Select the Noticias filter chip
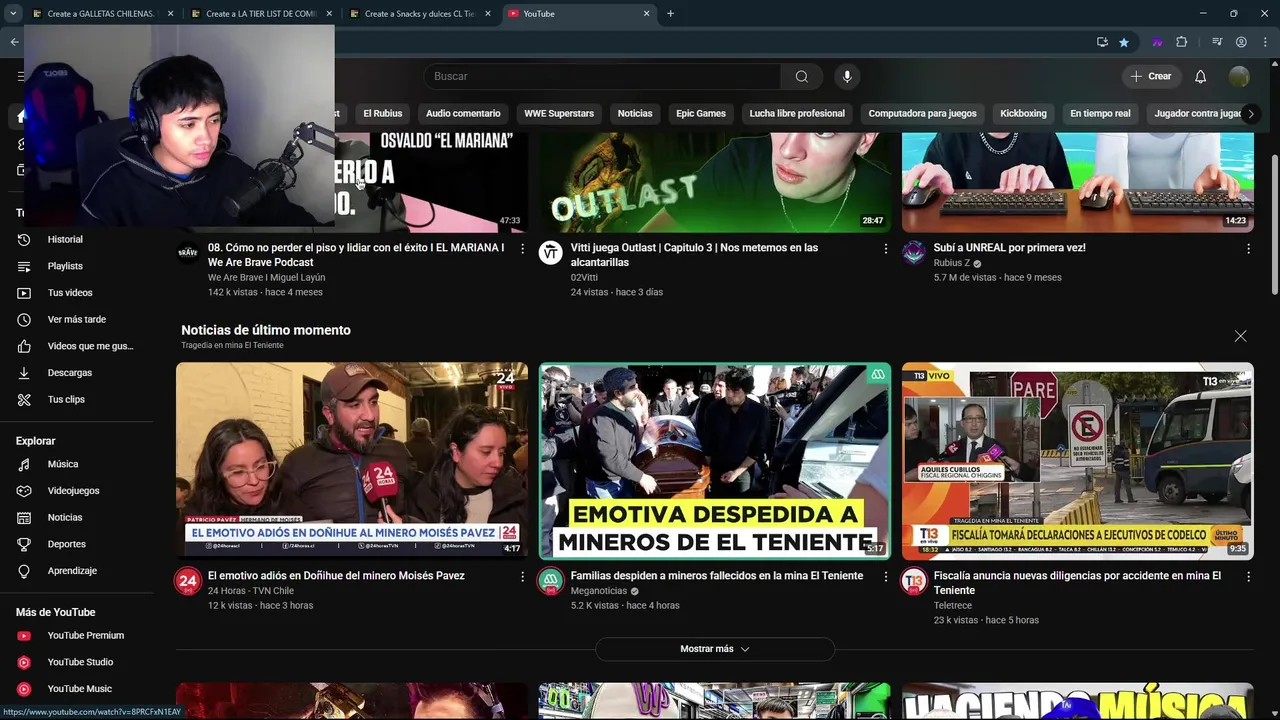This screenshot has height=720, width=1280. (x=635, y=114)
